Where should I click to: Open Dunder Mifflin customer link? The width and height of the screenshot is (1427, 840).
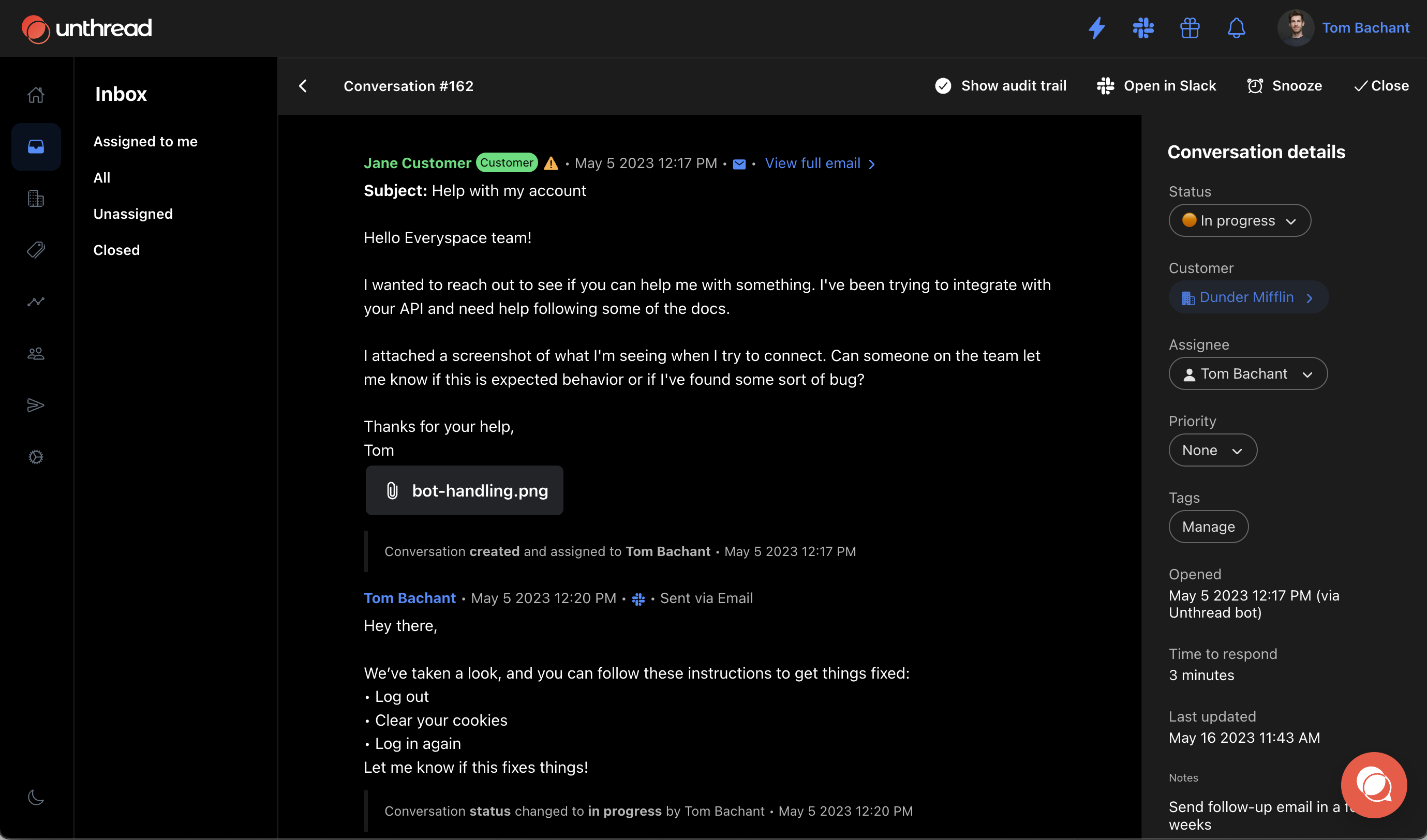pyautogui.click(x=1248, y=297)
